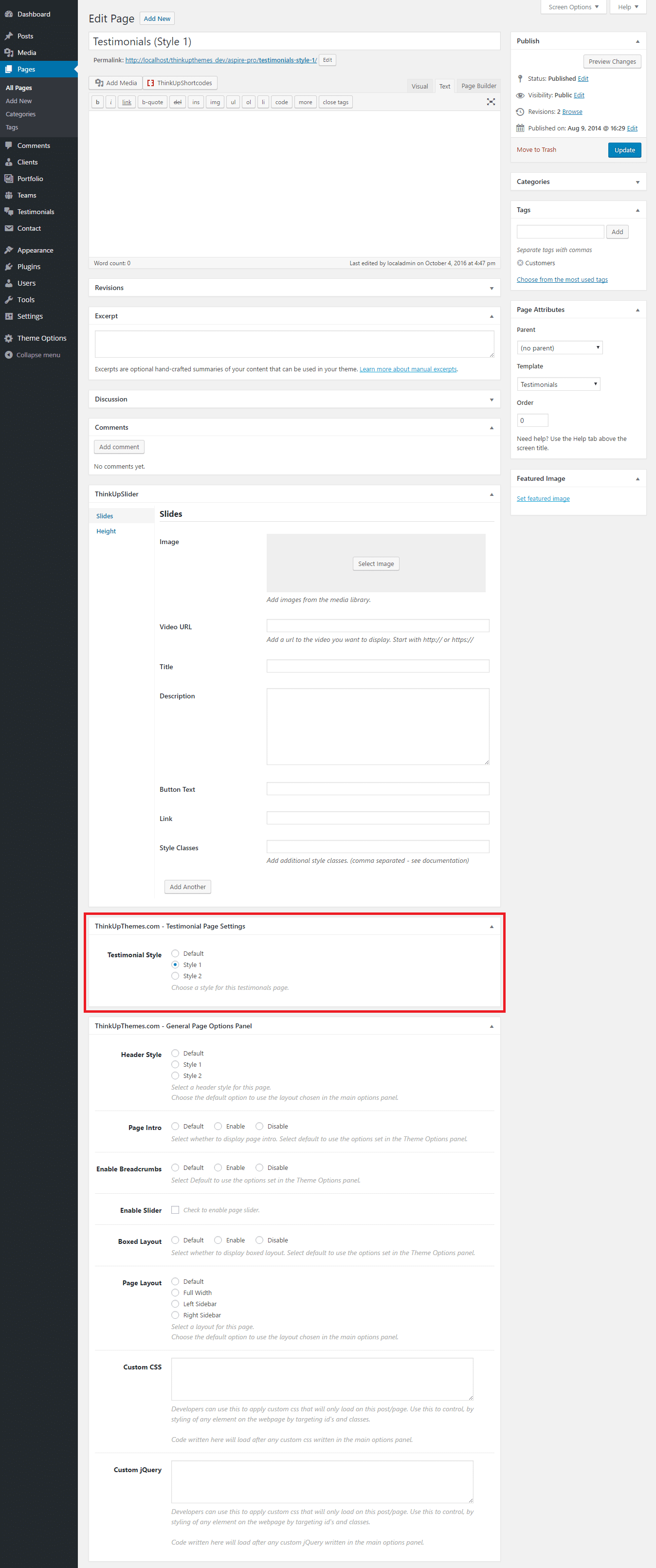Choose Left Sidebar page layout option
656x1568 pixels.
tap(175, 1304)
